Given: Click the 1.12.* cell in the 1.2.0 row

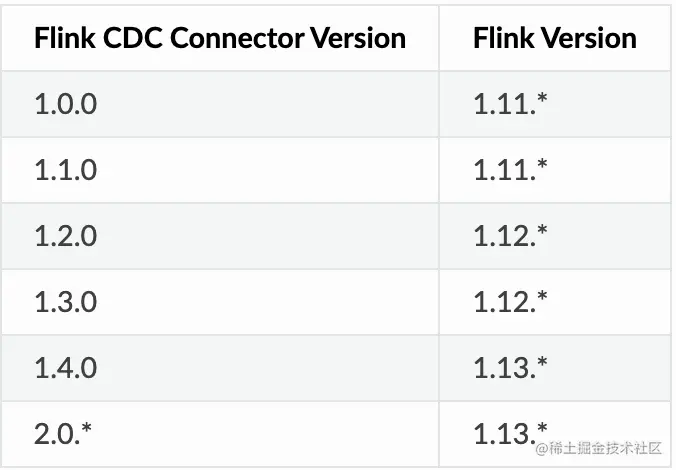Looking at the screenshot, I should click(510, 236).
